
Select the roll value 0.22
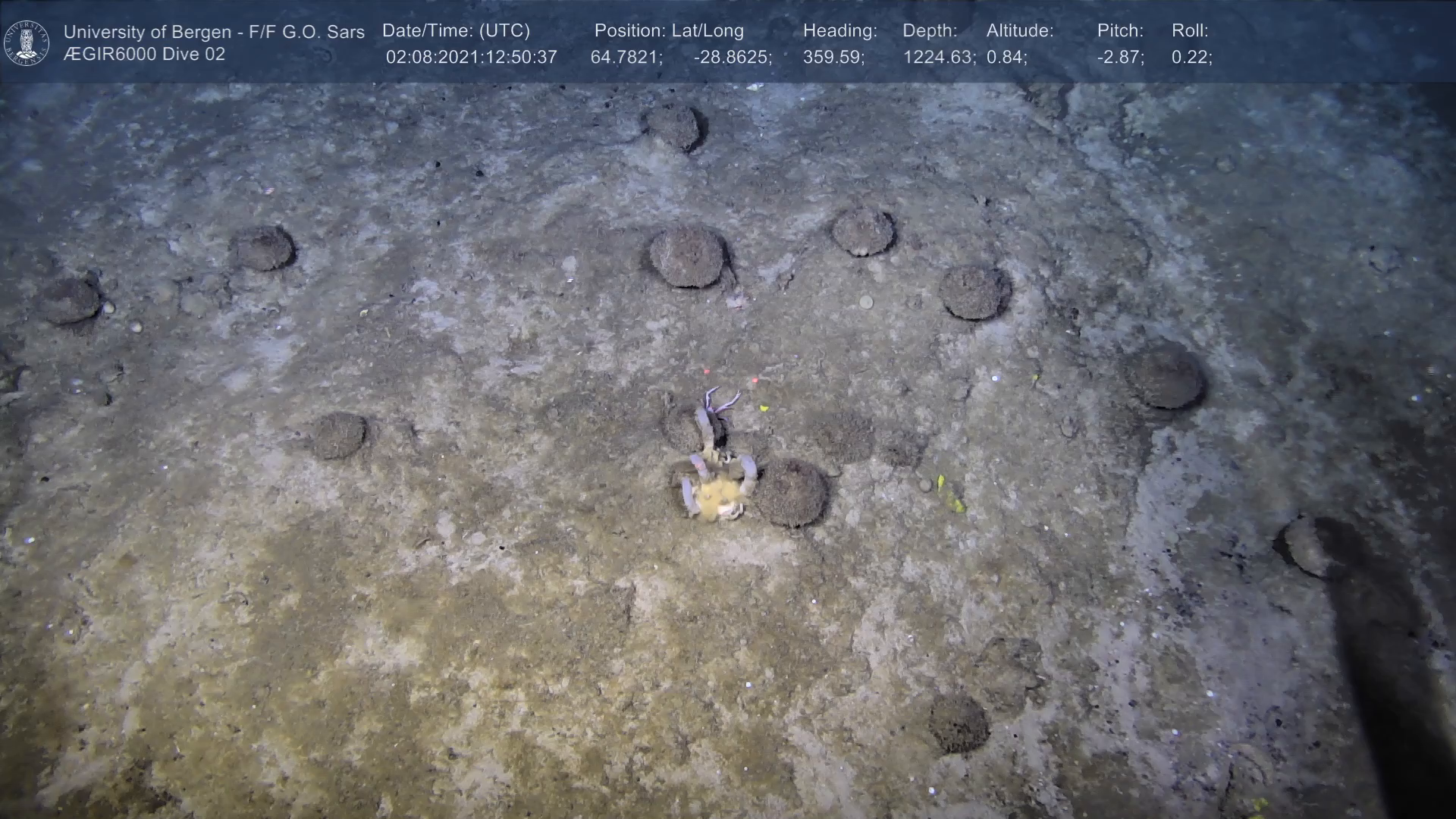pyautogui.click(x=1191, y=58)
